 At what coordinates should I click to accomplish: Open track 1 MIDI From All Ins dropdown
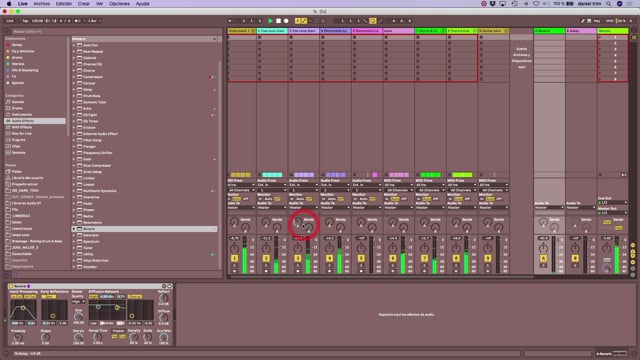(241, 185)
